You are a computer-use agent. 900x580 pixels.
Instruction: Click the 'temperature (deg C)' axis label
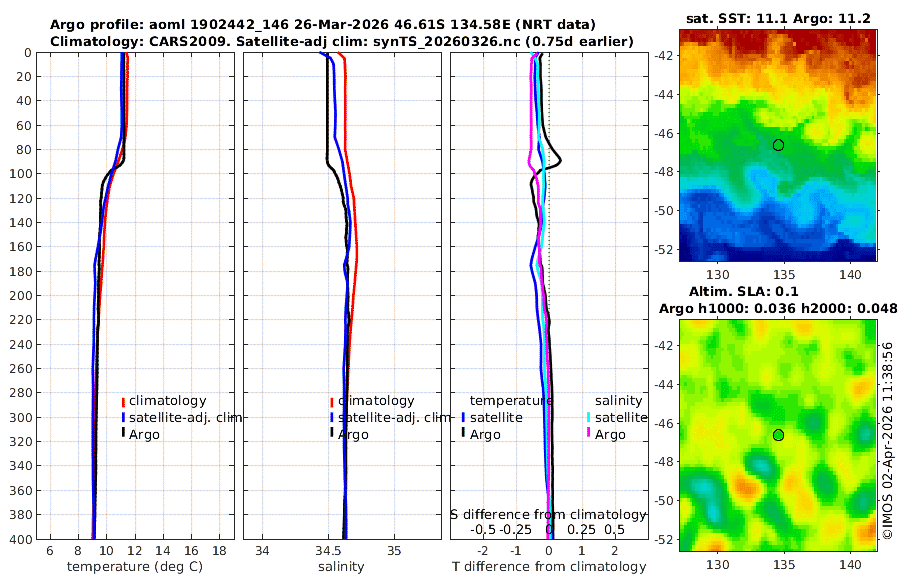[135, 567]
